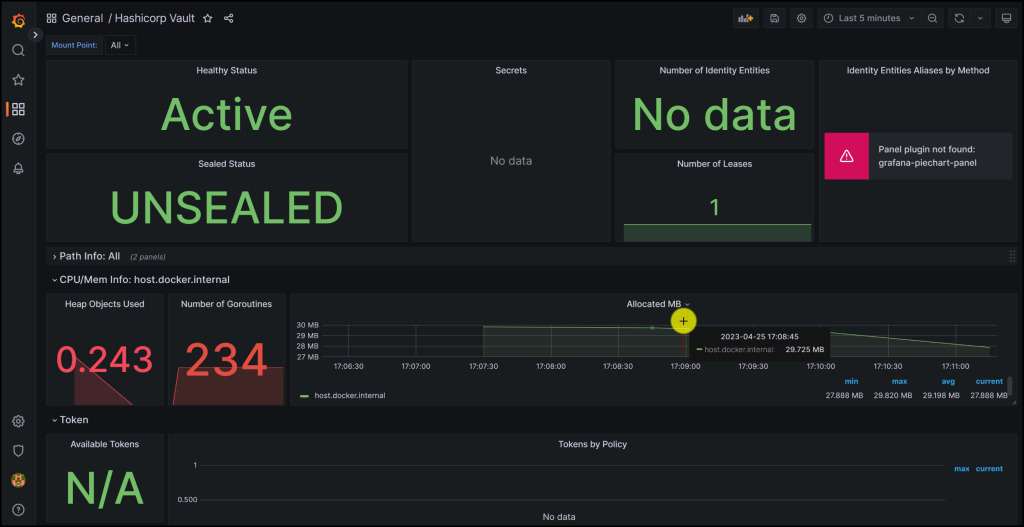
Task: Open Help question mark icon
Action: pos(18,510)
